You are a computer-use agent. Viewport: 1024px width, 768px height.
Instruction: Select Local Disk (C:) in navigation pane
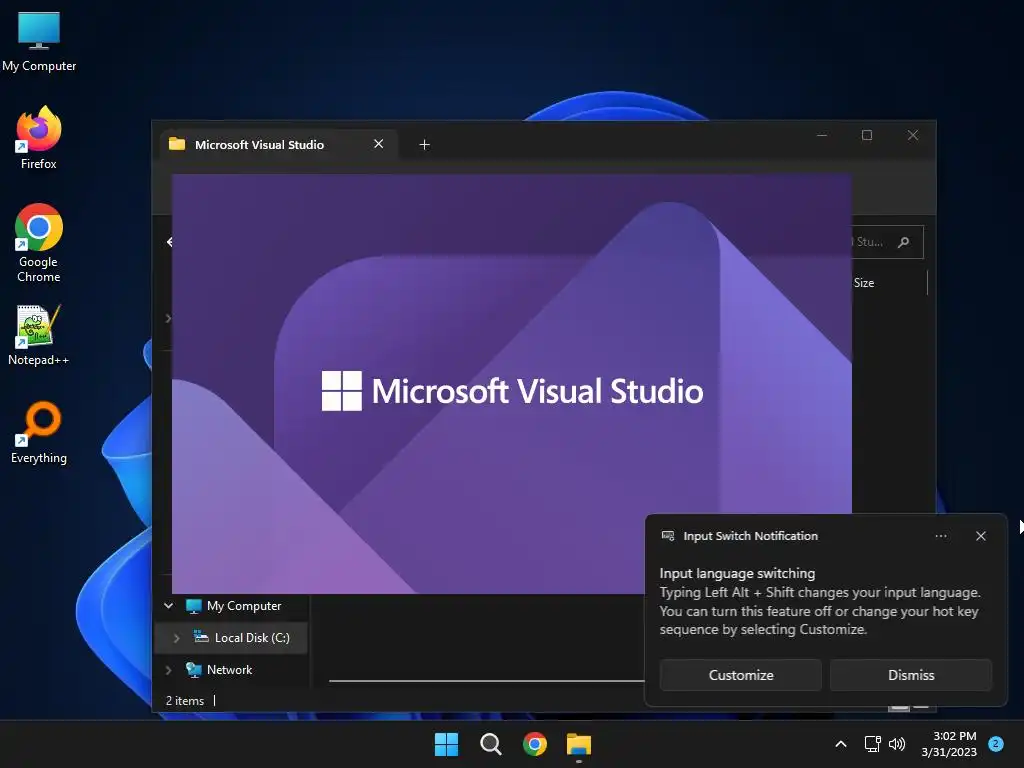pyautogui.click(x=251, y=638)
